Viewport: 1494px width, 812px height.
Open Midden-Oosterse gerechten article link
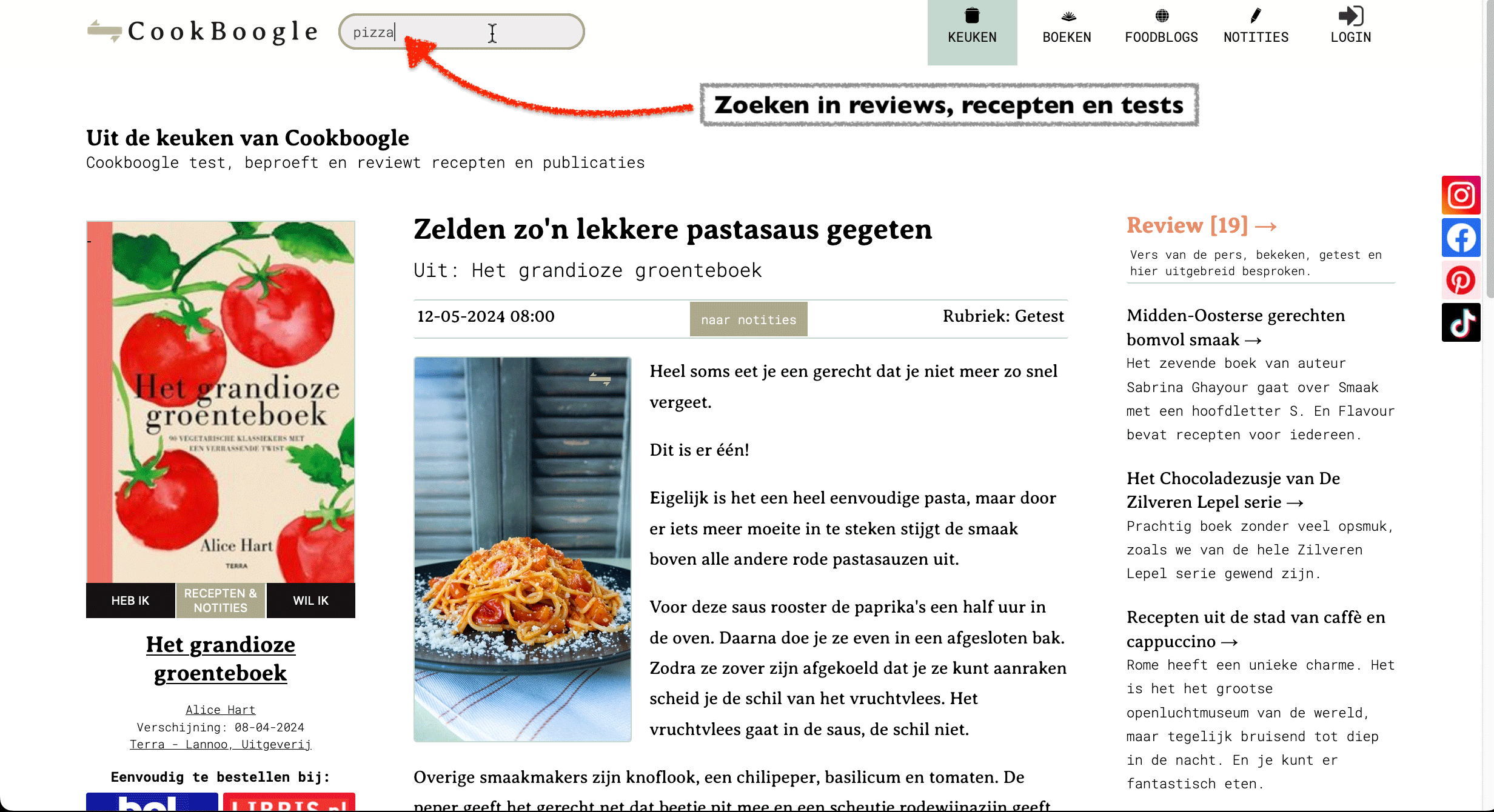pos(1236,327)
